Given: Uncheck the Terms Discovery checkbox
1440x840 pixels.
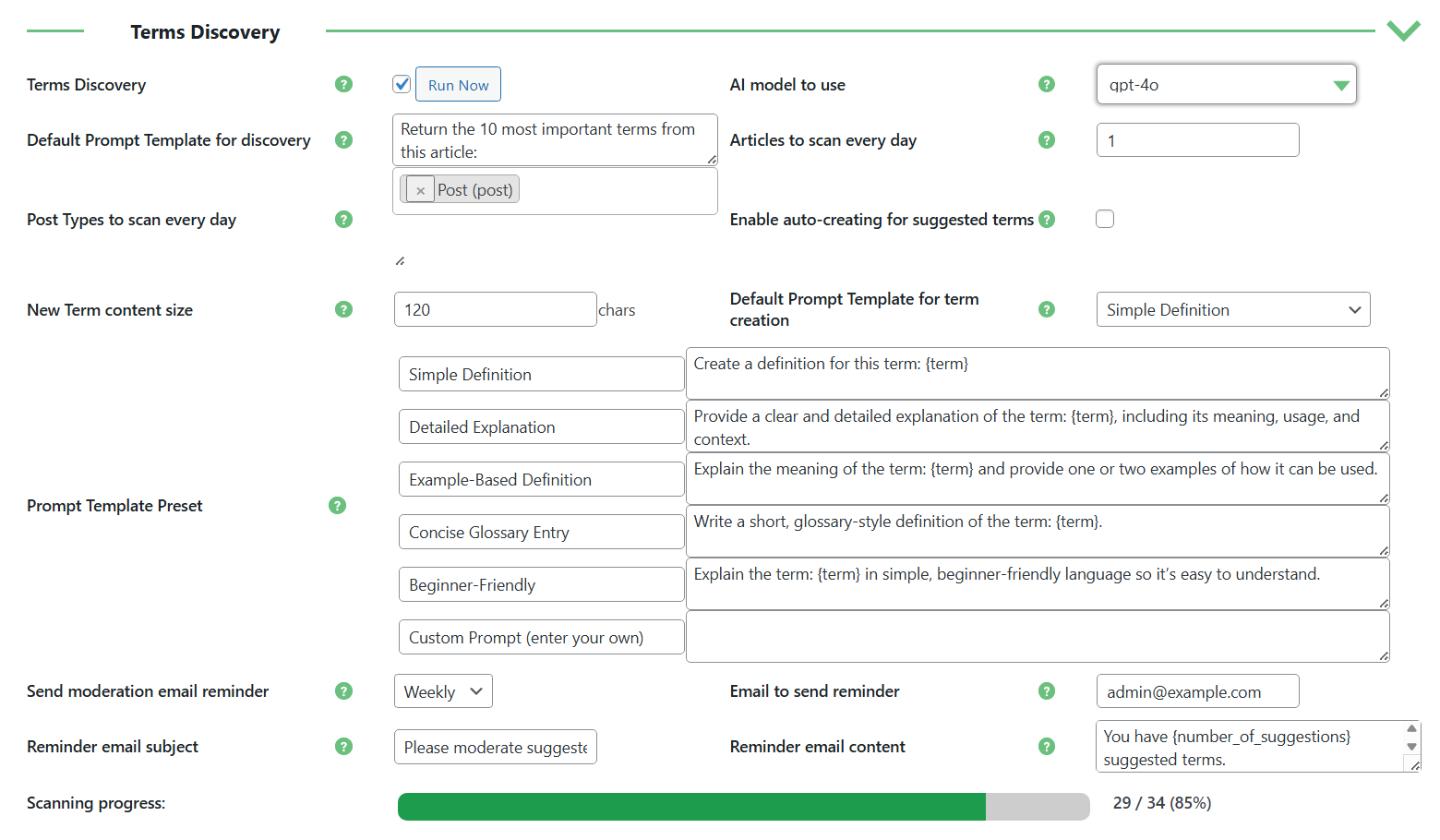Looking at the screenshot, I should [402, 83].
